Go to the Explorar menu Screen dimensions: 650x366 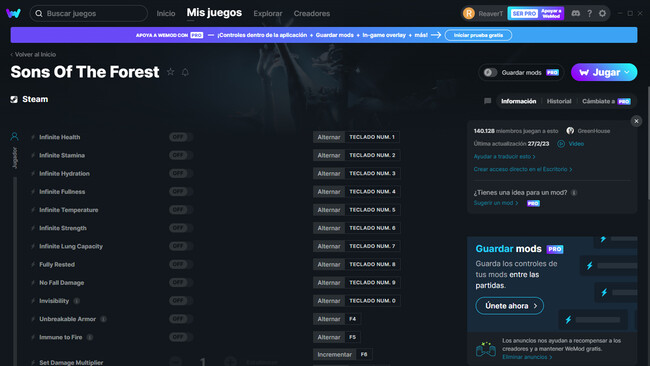[x=268, y=13]
